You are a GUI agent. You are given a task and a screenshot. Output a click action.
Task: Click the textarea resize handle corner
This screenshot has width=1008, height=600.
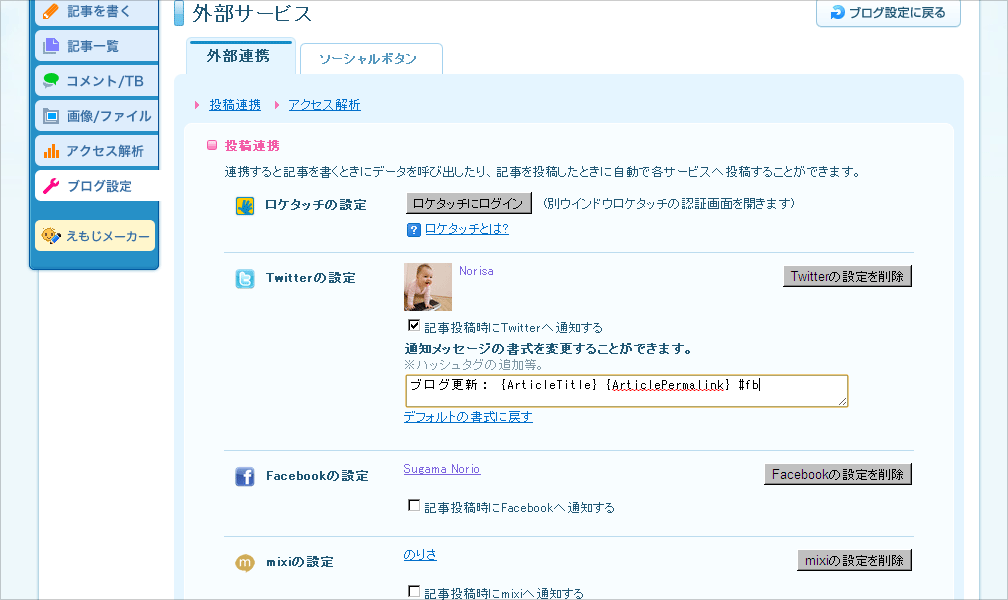(x=843, y=401)
